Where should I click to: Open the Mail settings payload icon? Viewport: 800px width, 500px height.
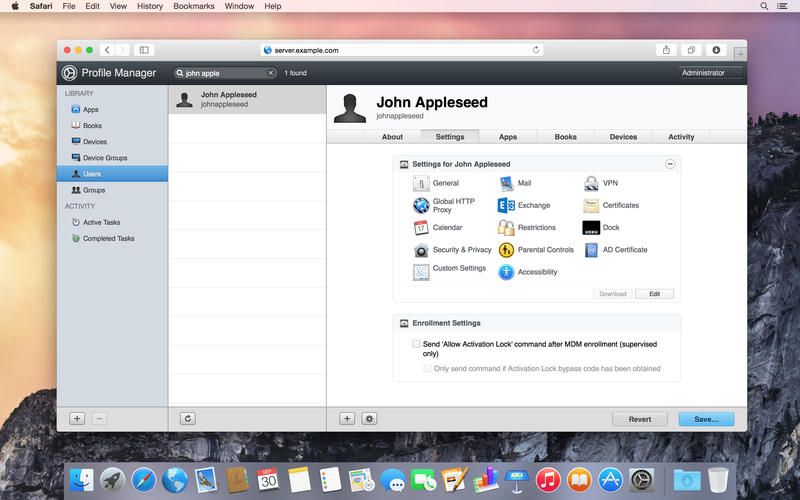[506, 184]
